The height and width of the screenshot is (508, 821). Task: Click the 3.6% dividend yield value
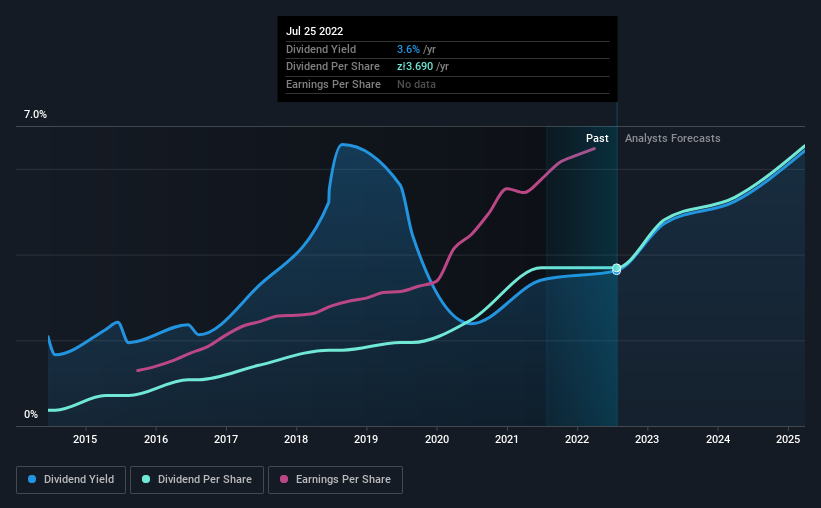click(408, 49)
